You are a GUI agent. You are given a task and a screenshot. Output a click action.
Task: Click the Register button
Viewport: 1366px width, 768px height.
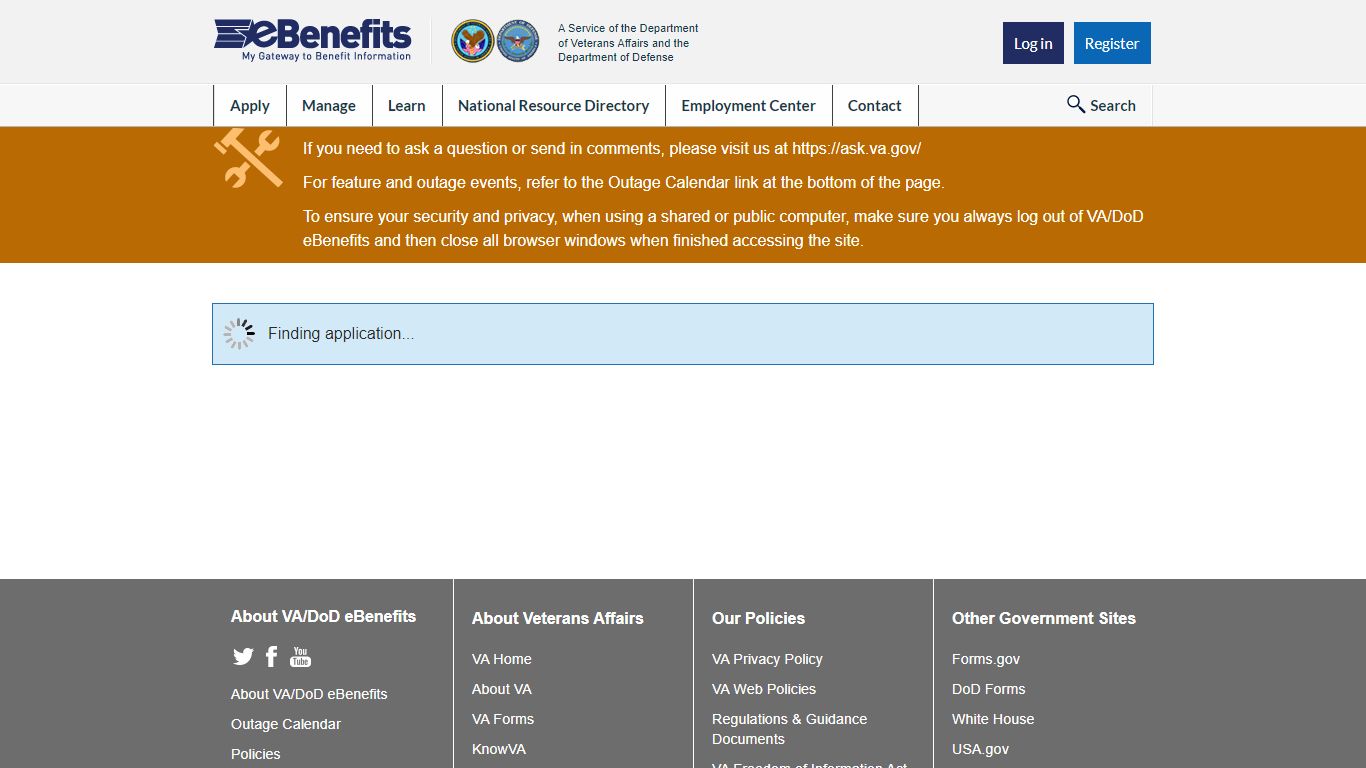click(1112, 43)
